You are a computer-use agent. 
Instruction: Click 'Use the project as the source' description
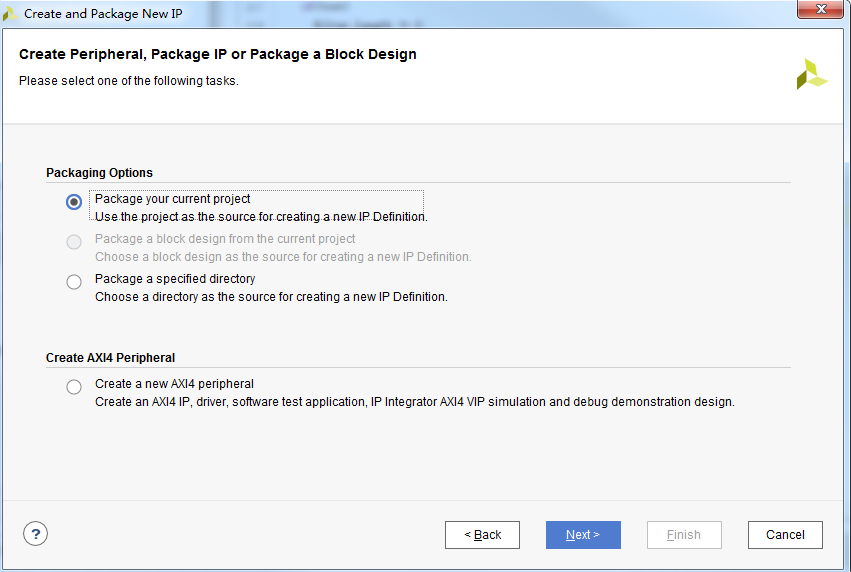click(x=261, y=217)
